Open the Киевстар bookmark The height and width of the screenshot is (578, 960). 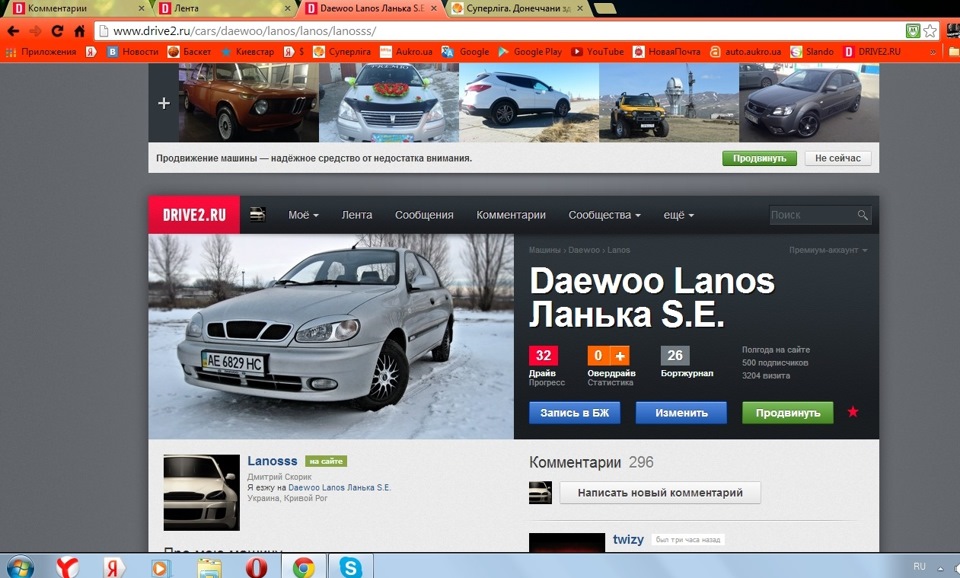click(247, 52)
